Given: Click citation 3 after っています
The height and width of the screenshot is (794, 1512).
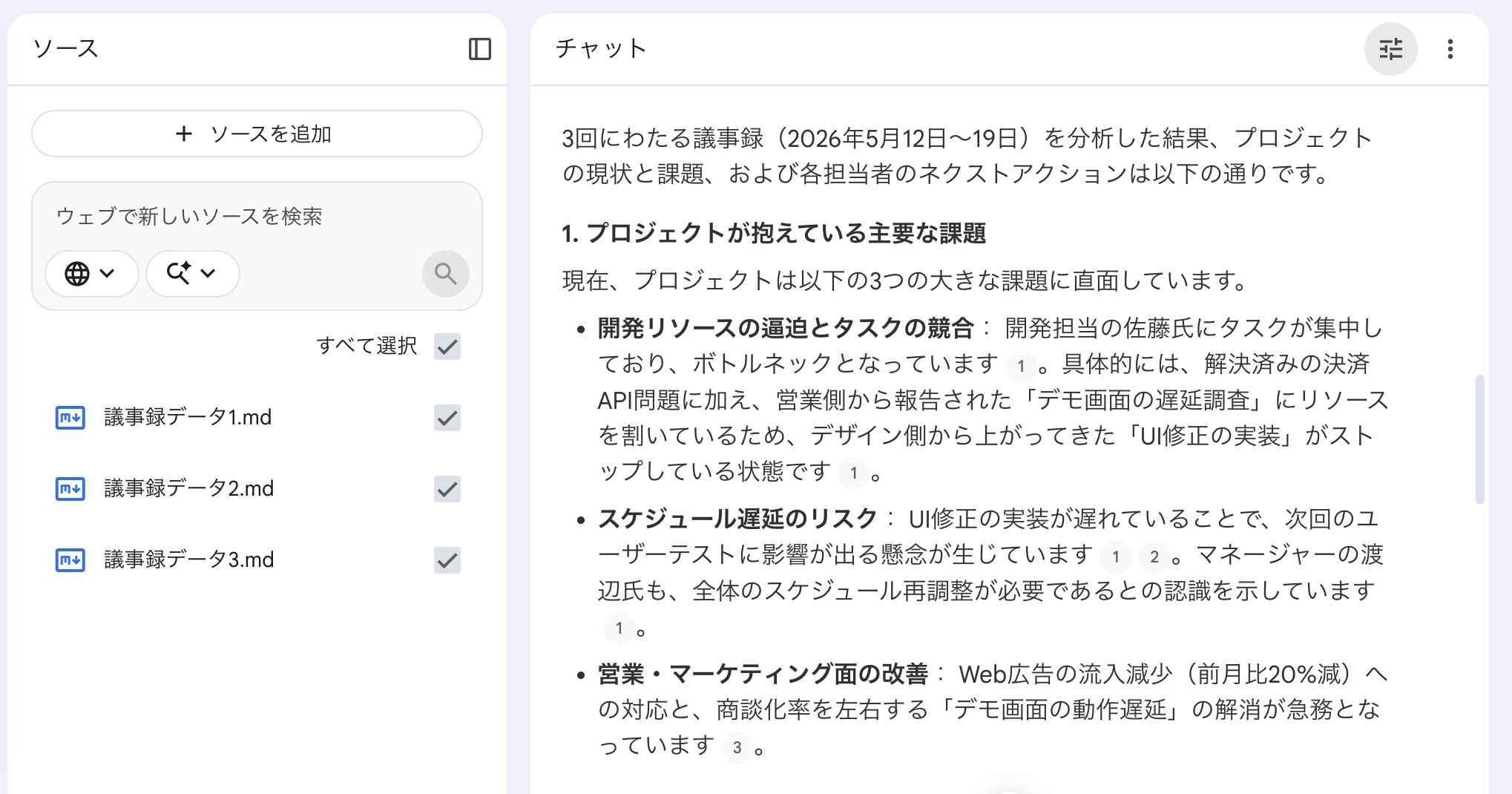Looking at the screenshot, I should click(737, 747).
